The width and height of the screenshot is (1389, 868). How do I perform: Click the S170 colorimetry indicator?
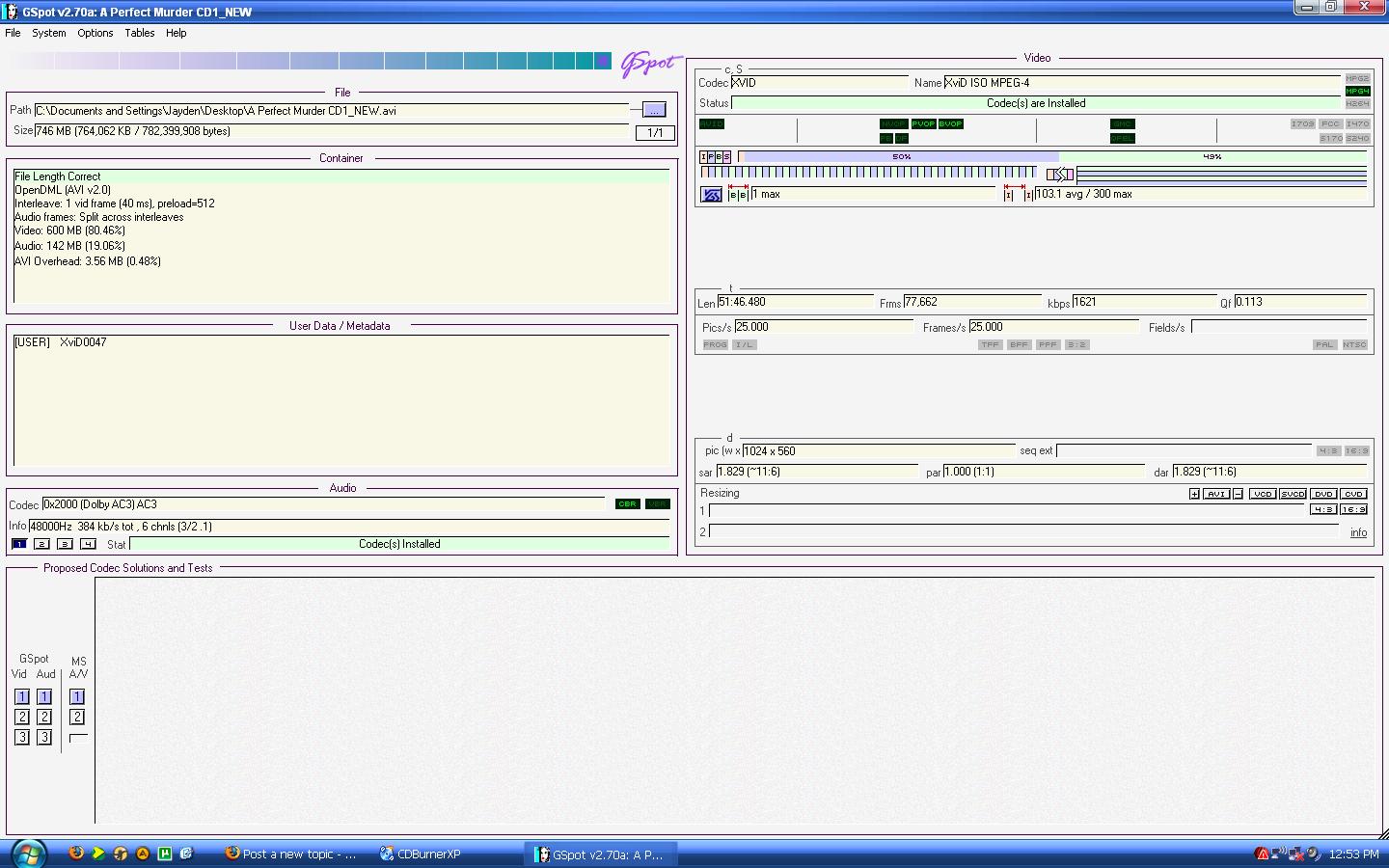(x=1330, y=138)
